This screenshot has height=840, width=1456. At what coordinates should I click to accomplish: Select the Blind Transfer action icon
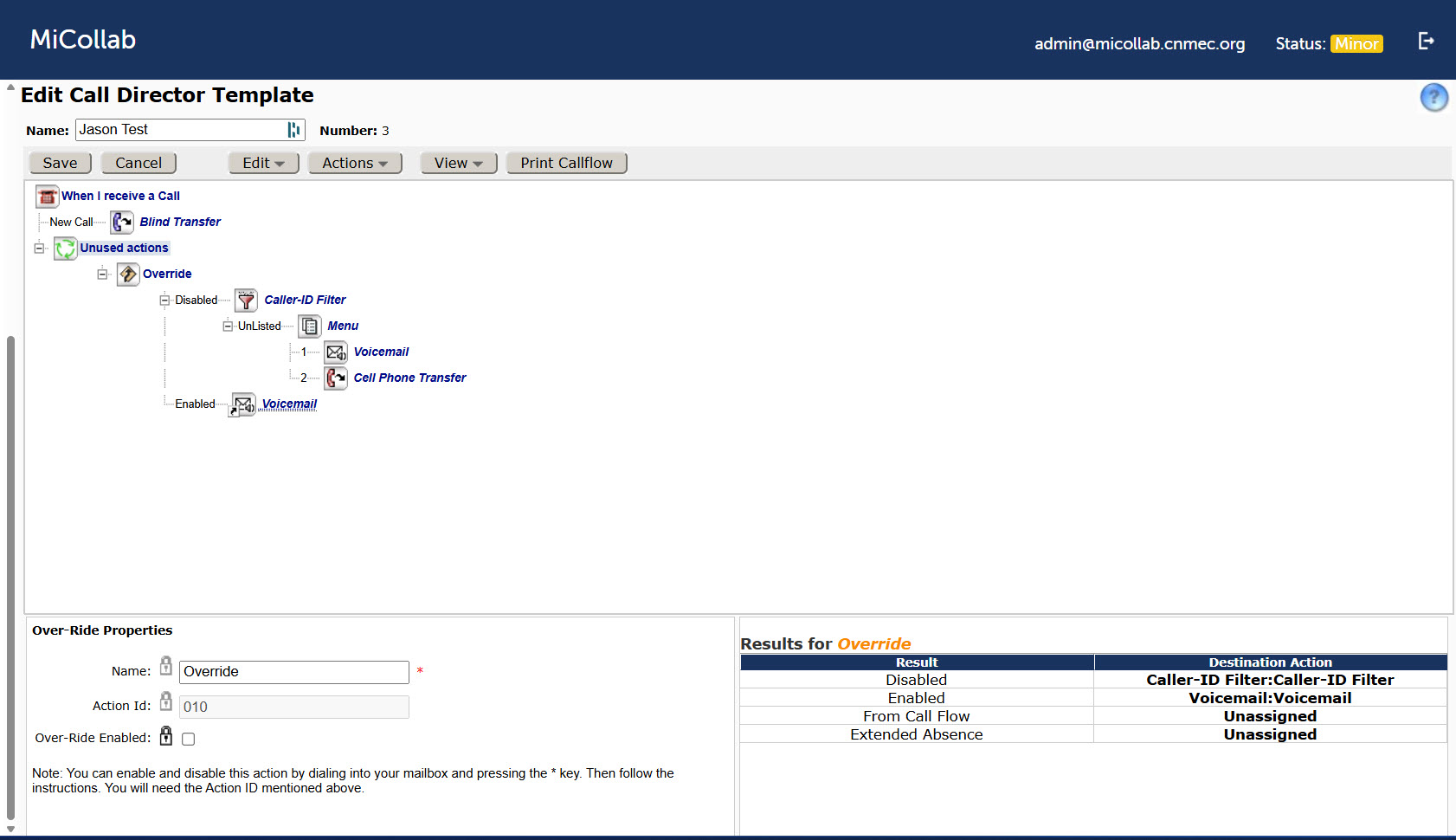click(121, 222)
